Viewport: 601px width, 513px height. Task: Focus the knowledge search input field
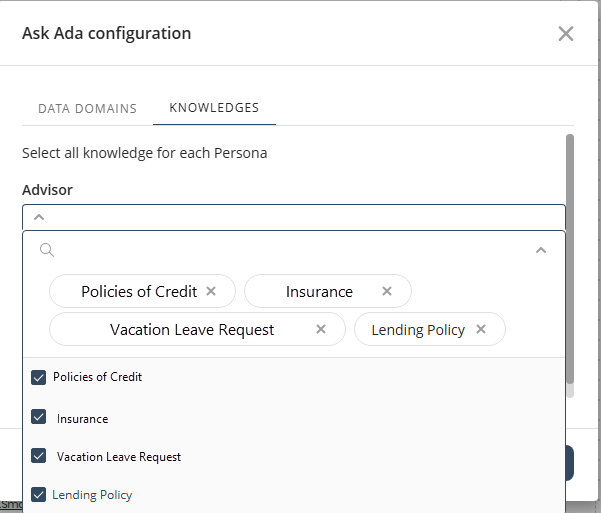coord(290,250)
